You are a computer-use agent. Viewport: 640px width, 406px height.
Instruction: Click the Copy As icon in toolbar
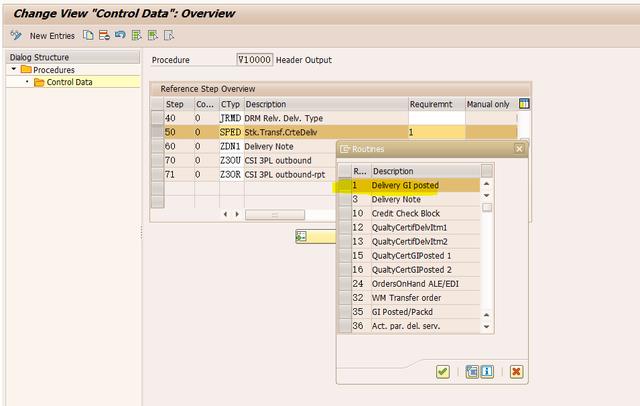[89, 35]
